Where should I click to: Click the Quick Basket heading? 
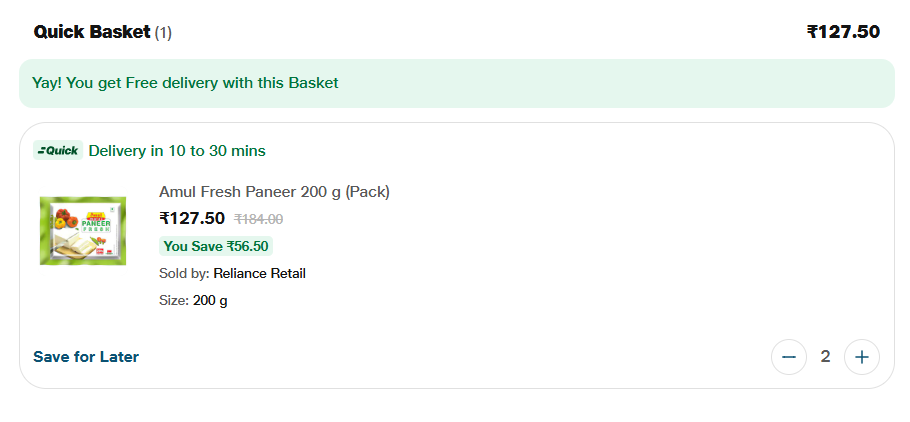(x=91, y=32)
